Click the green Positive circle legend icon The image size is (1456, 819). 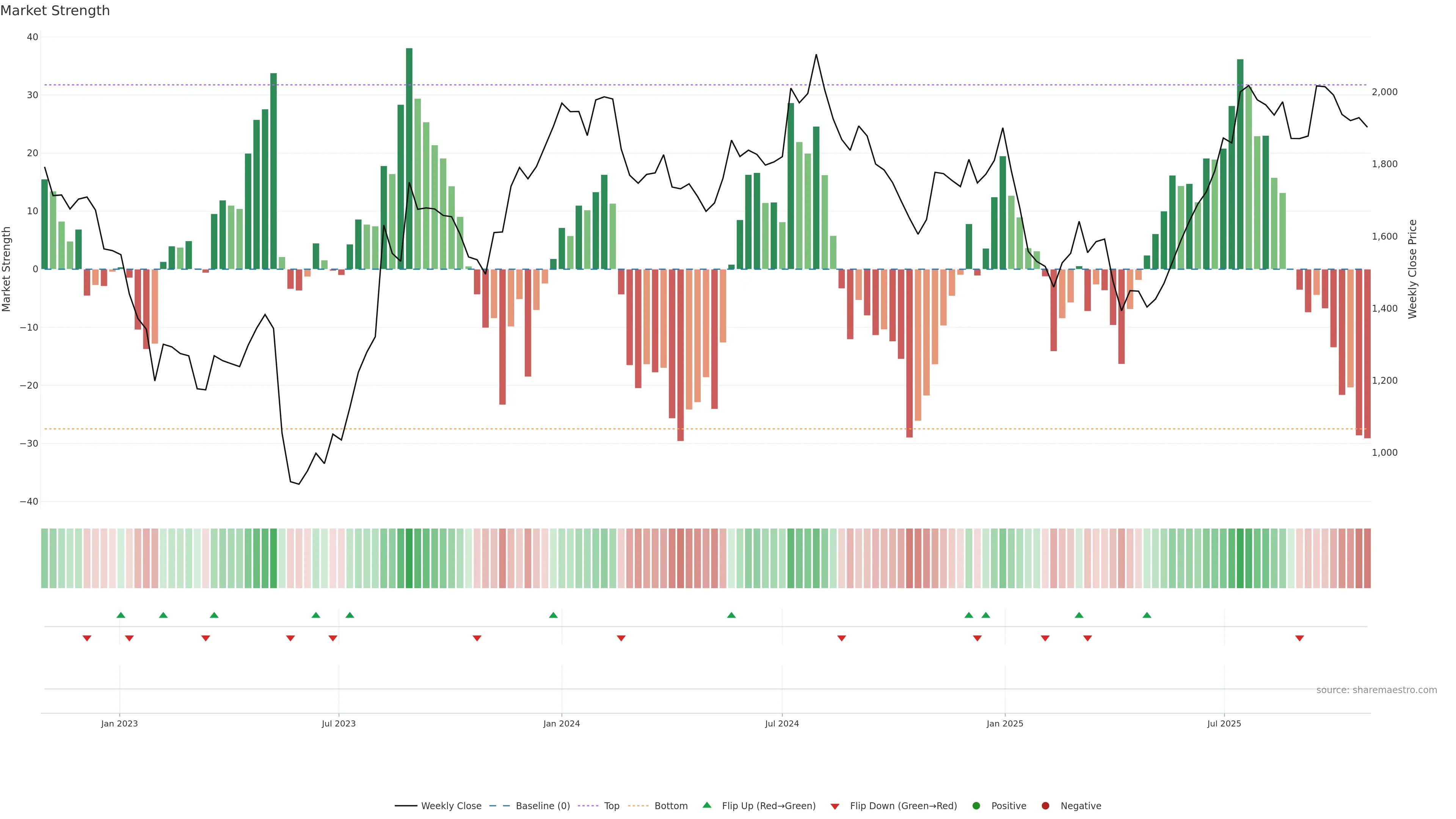(x=976, y=805)
